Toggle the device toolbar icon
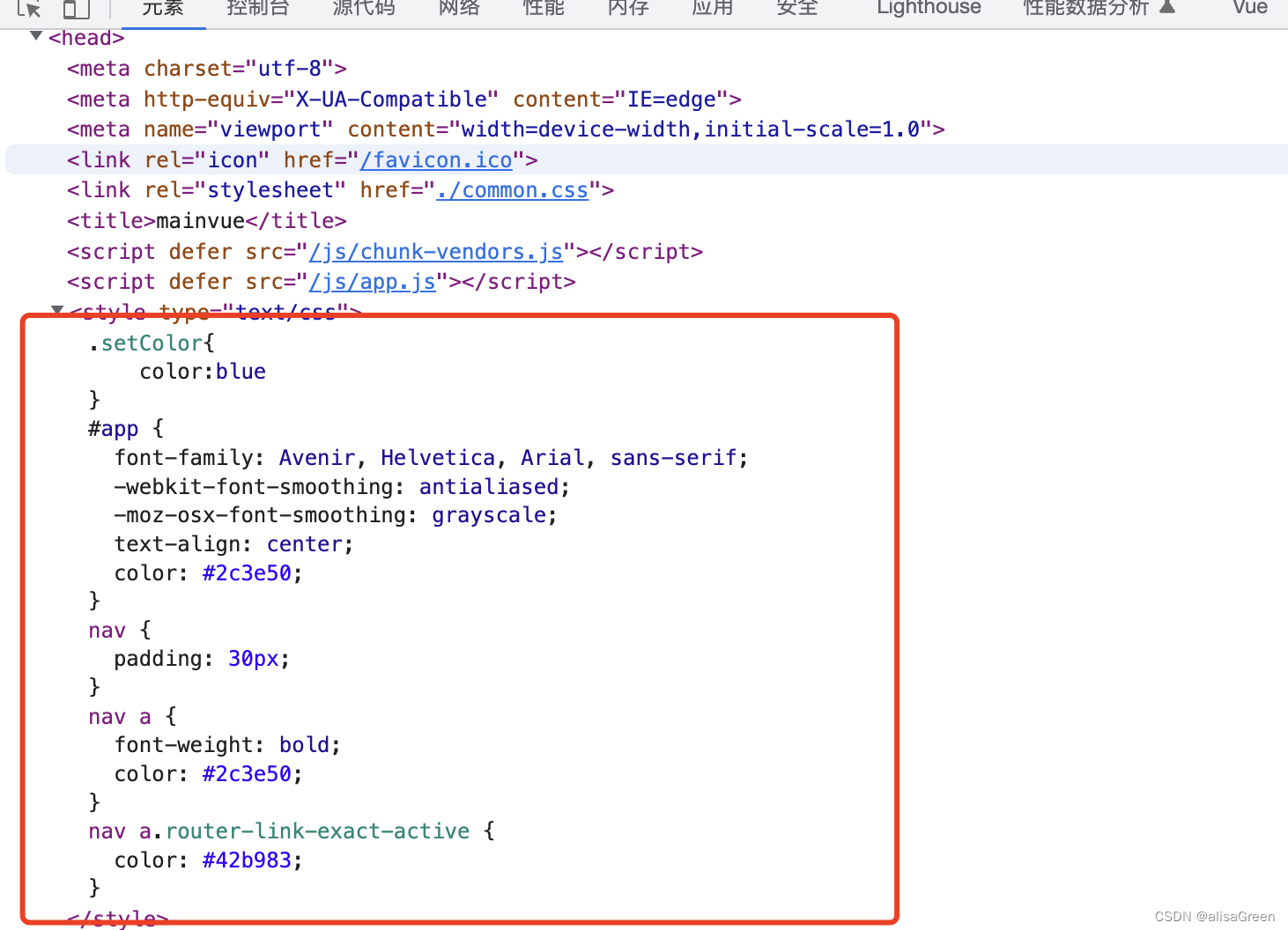Screen dimensions: 1288x930 (77, 9)
